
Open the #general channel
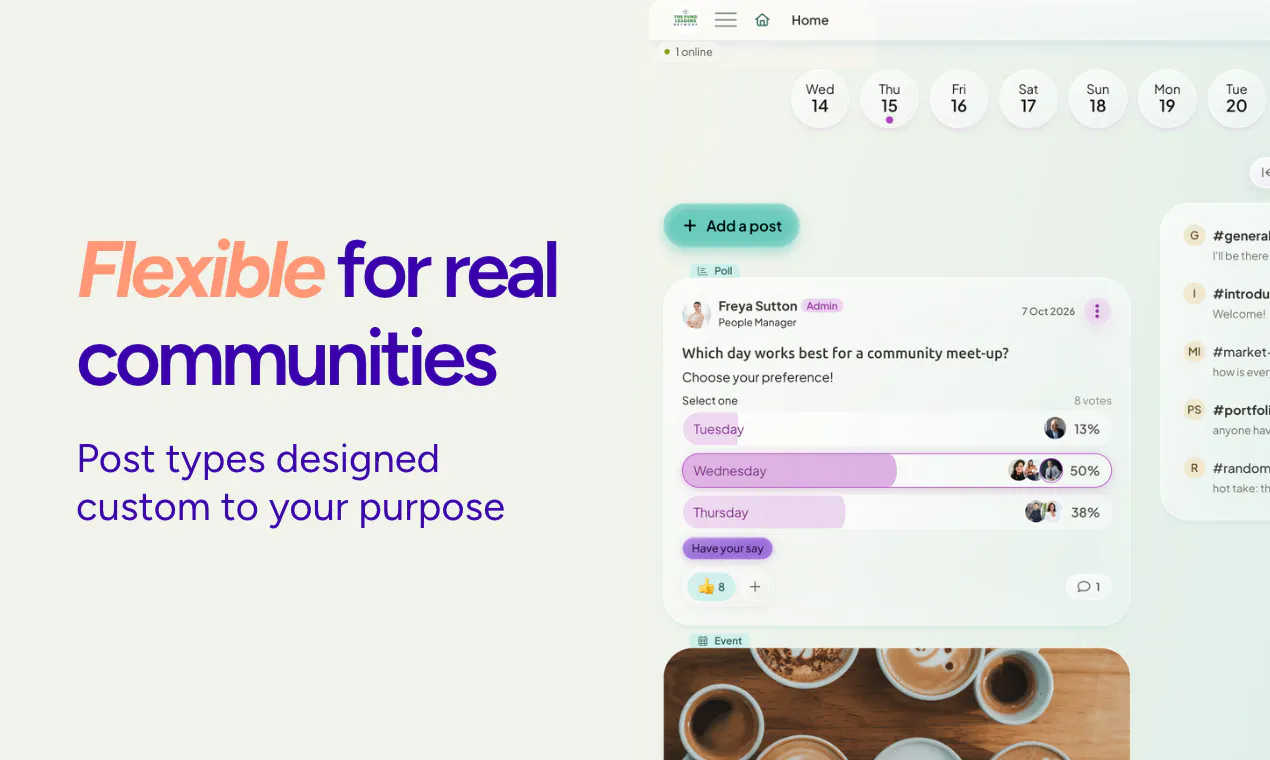1241,236
